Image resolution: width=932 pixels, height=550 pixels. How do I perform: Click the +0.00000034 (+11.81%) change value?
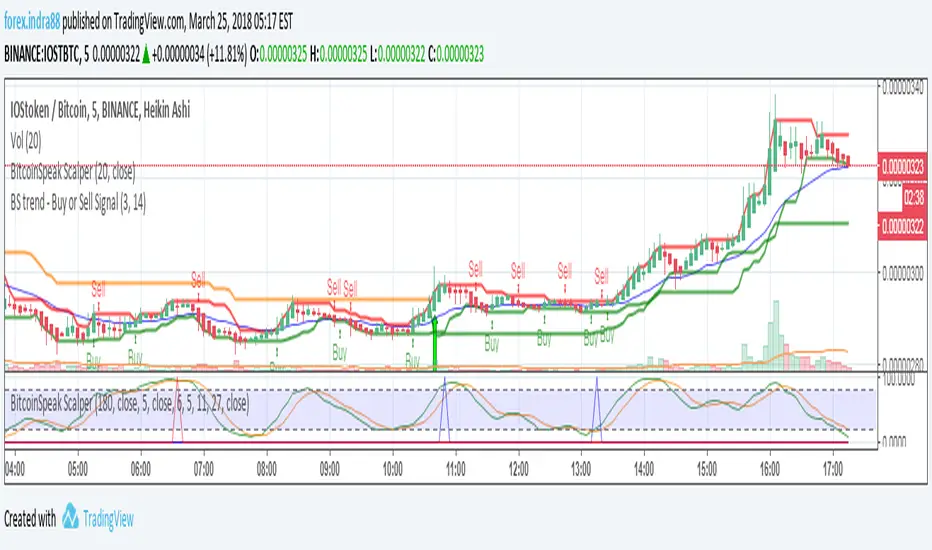coord(199,55)
